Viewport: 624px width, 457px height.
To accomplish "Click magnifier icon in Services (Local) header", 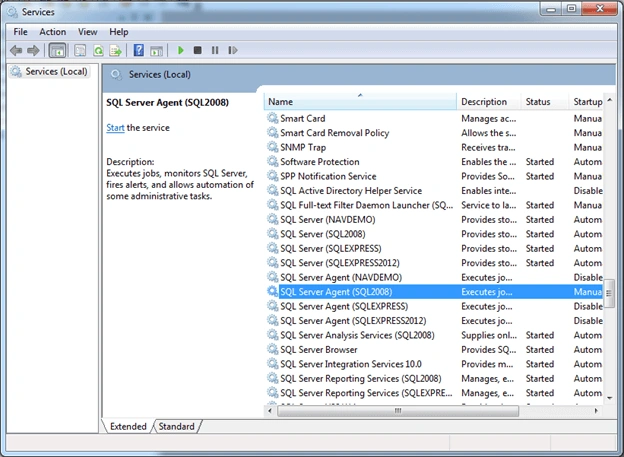I will (116, 74).
